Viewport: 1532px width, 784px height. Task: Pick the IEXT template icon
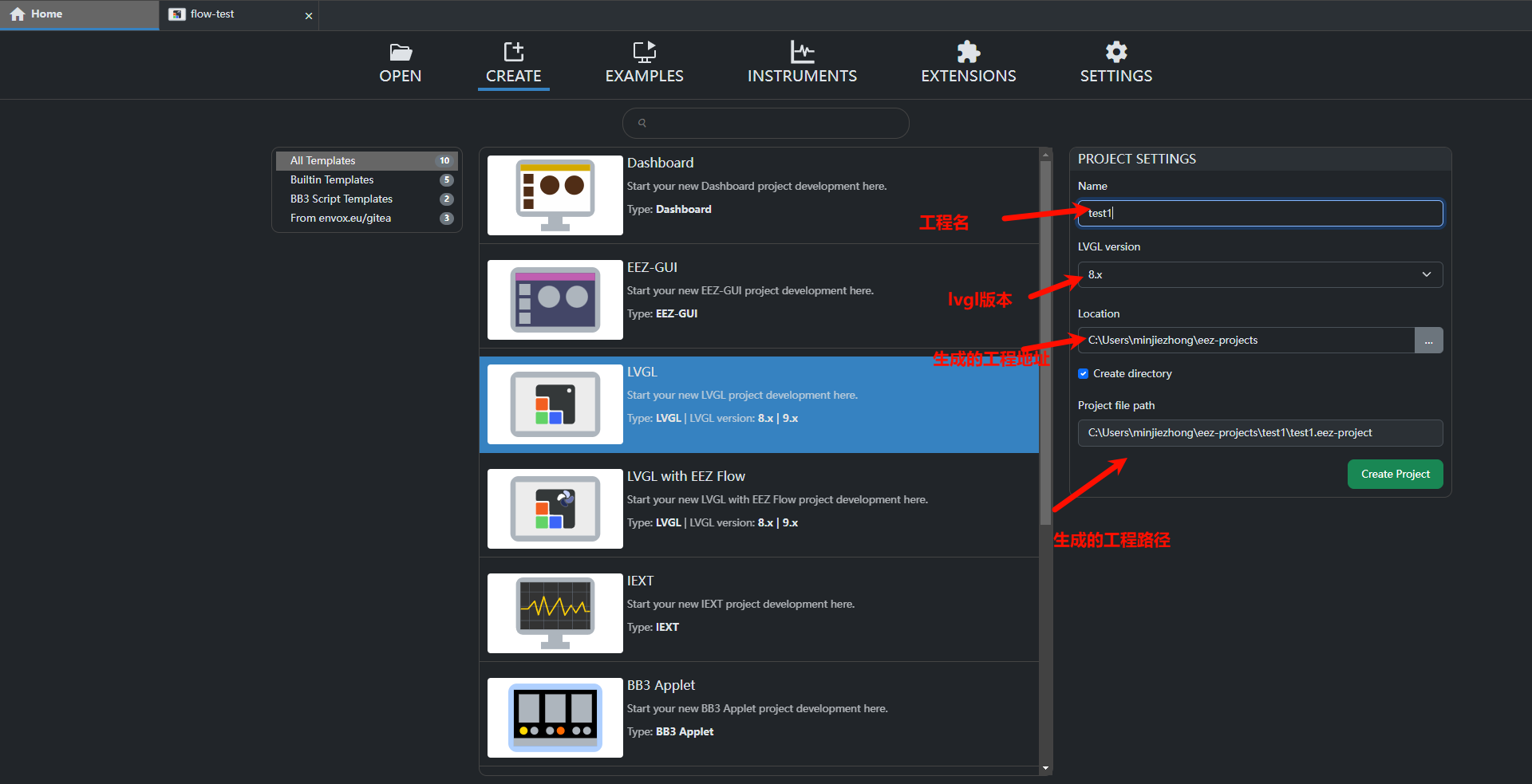(555, 613)
